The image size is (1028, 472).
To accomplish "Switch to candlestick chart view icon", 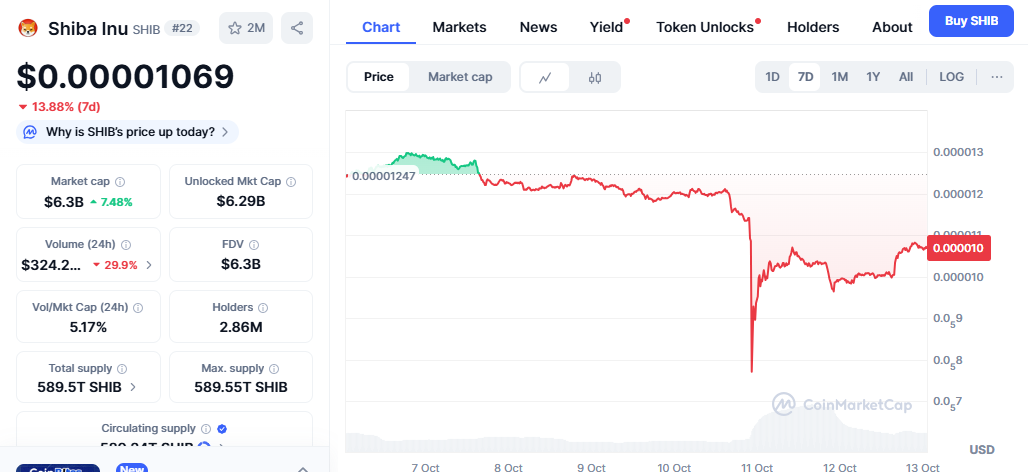I will tap(595, 77).
